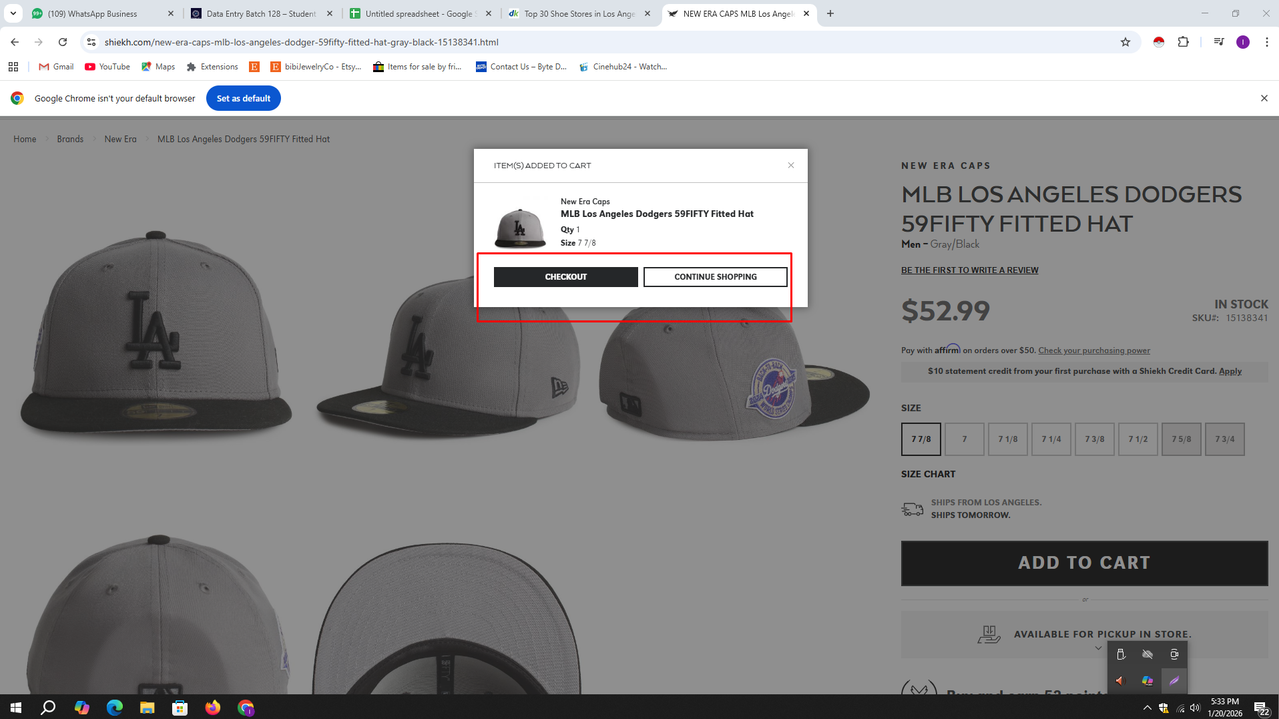Open the Extensions puzzle icon
The height and width of the screenshot is (719, 1279).
1183,42
